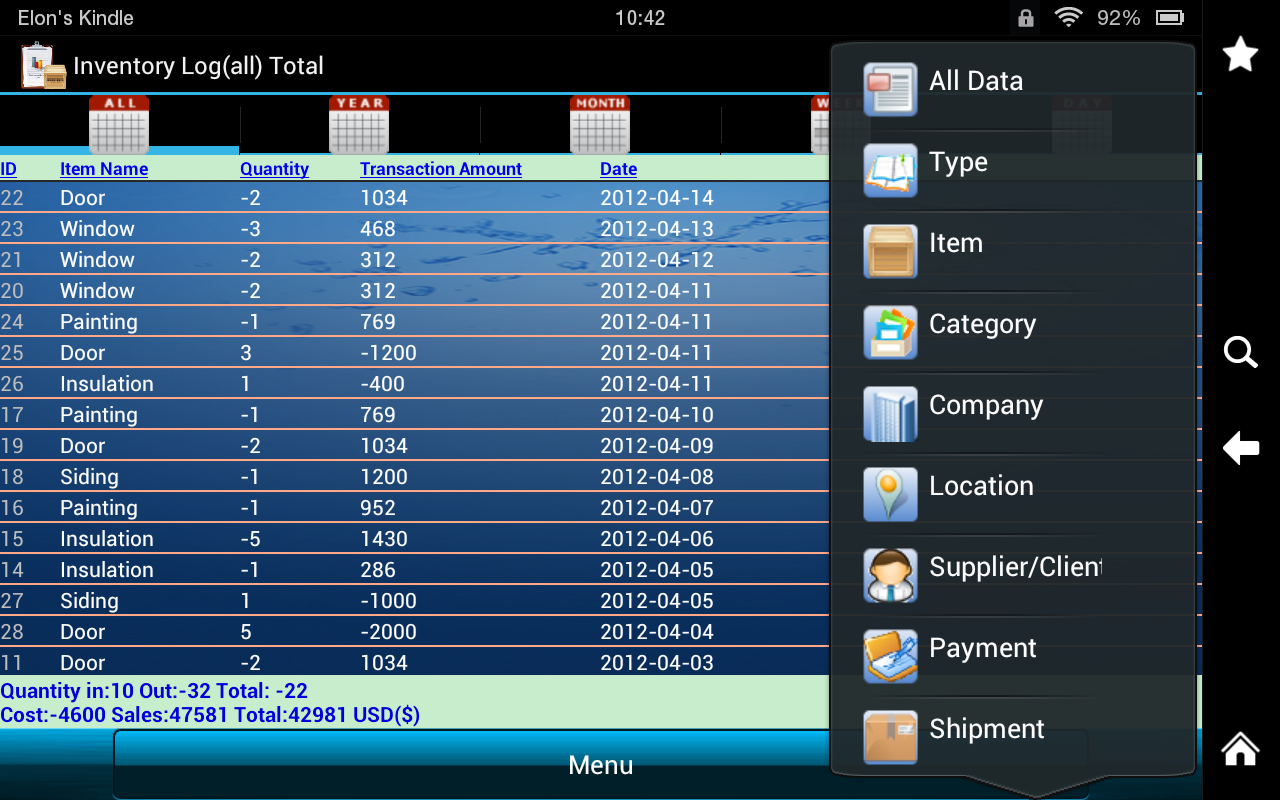Tap the Category folders icon
This screenshot has height=800, width=1280.
890,333
